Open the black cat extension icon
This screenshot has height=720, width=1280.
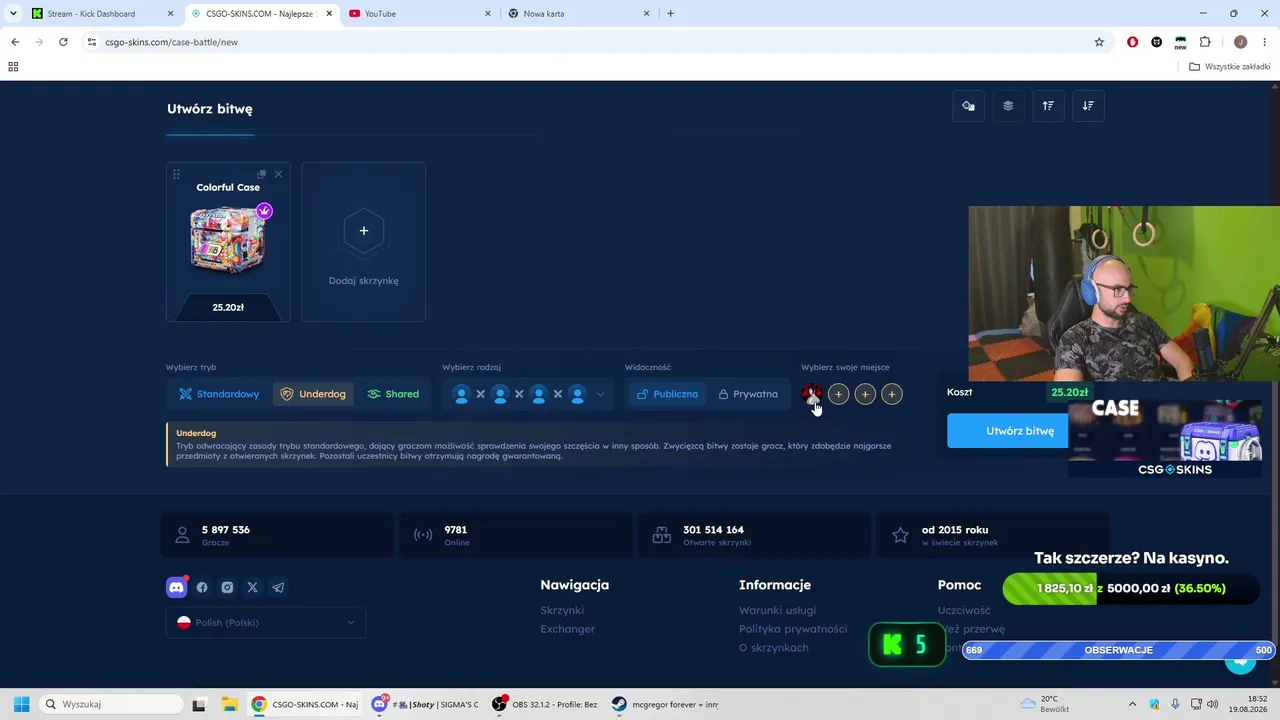pos(1156,42)
